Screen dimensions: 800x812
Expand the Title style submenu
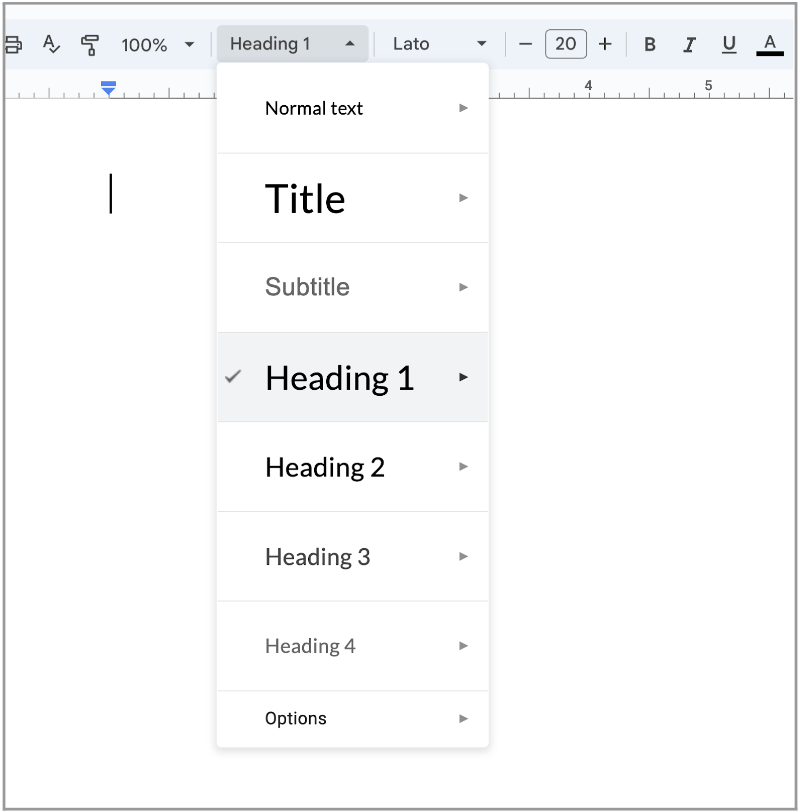(x=462, y=198)
